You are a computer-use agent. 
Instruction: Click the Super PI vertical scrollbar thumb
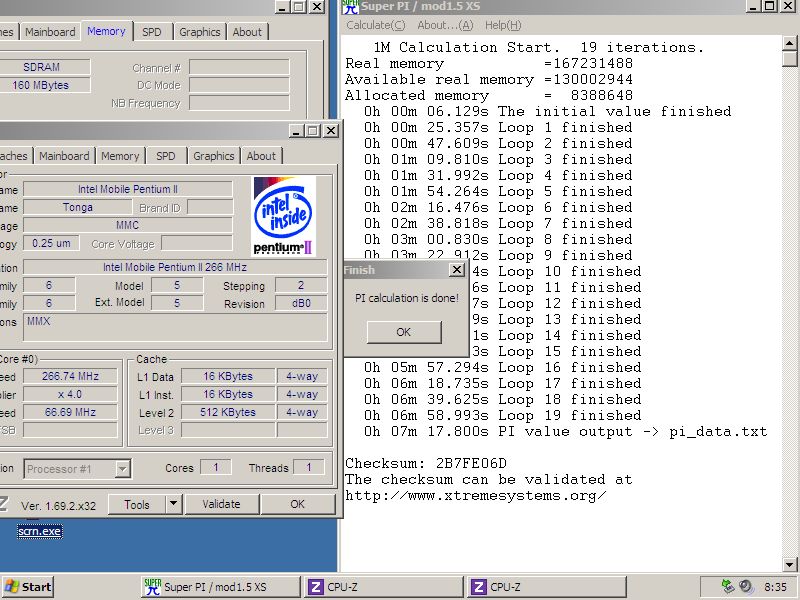(790, 59)
